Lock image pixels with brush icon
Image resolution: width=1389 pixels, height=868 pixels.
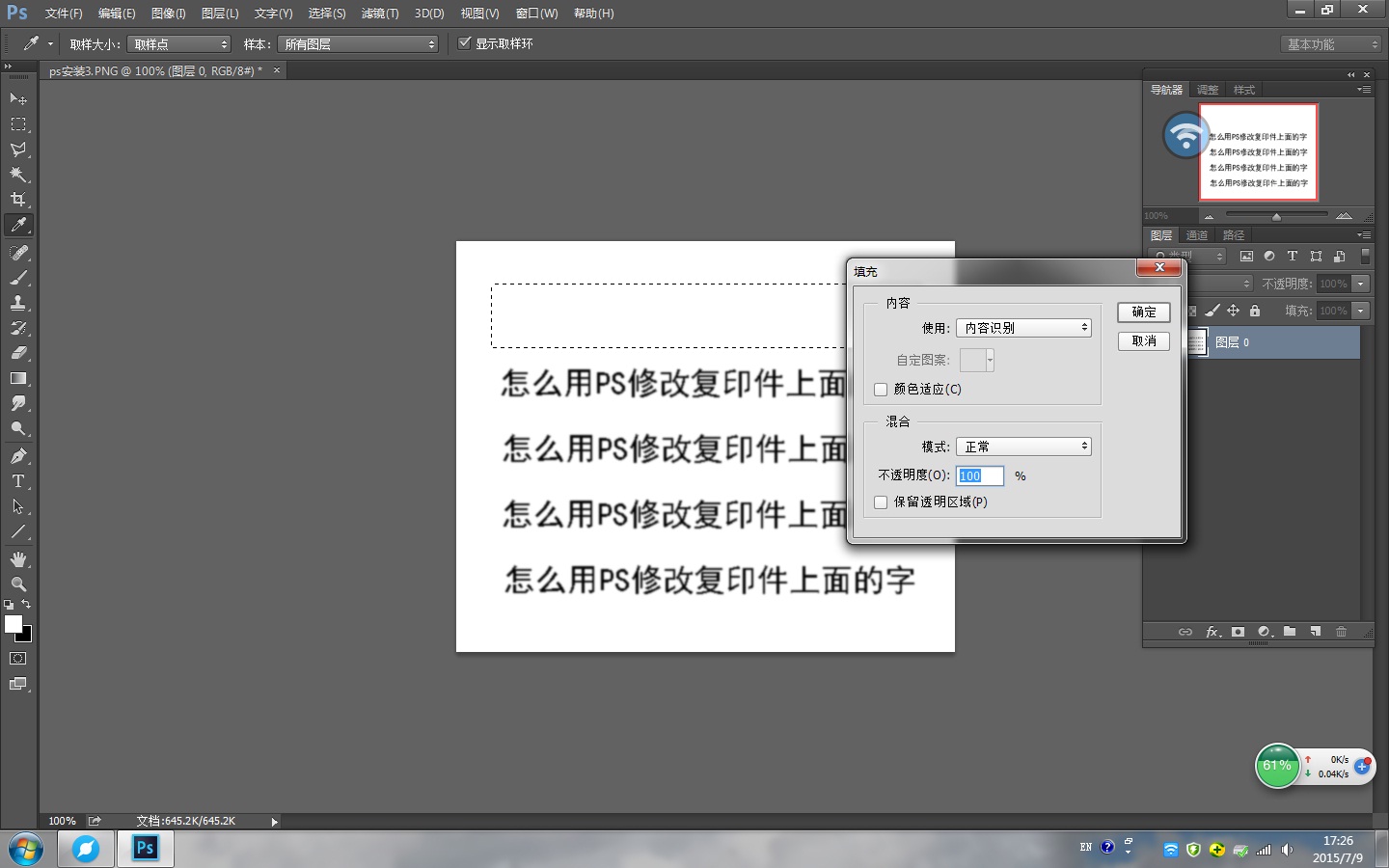tap(1212, 311)
